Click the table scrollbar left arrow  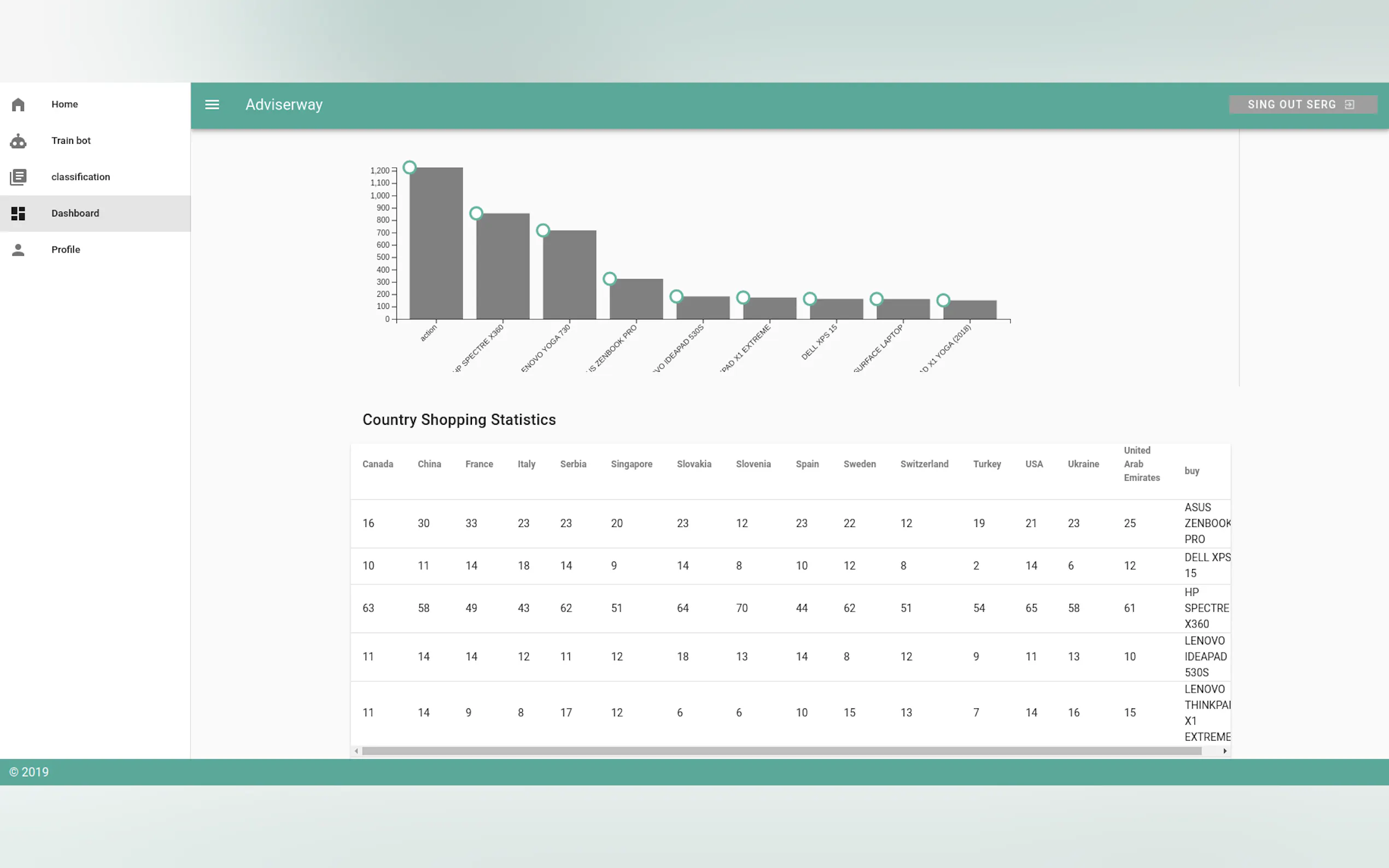click(x=357, y=751)
